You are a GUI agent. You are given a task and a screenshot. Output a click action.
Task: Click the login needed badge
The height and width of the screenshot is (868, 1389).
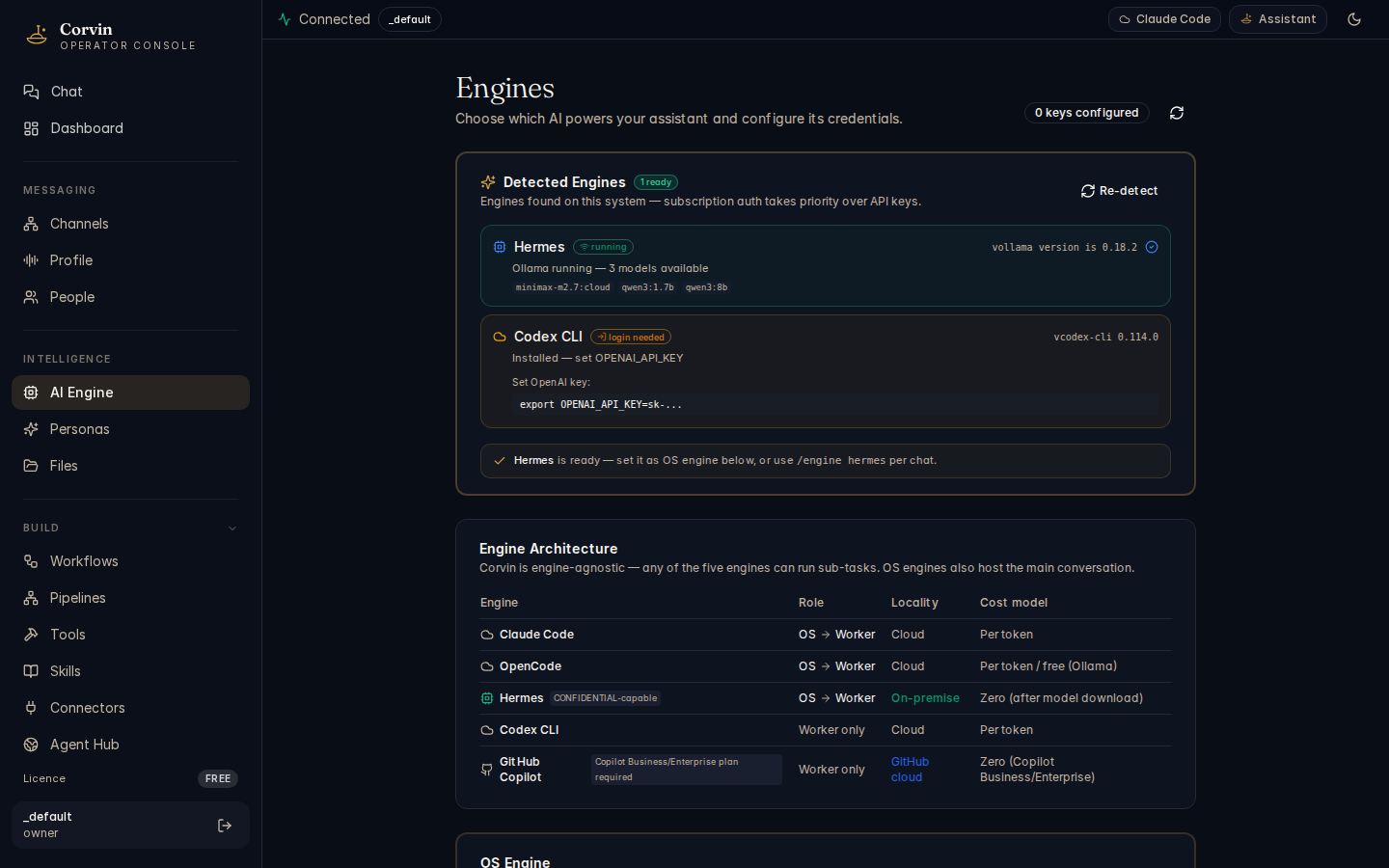coord(631,337)
